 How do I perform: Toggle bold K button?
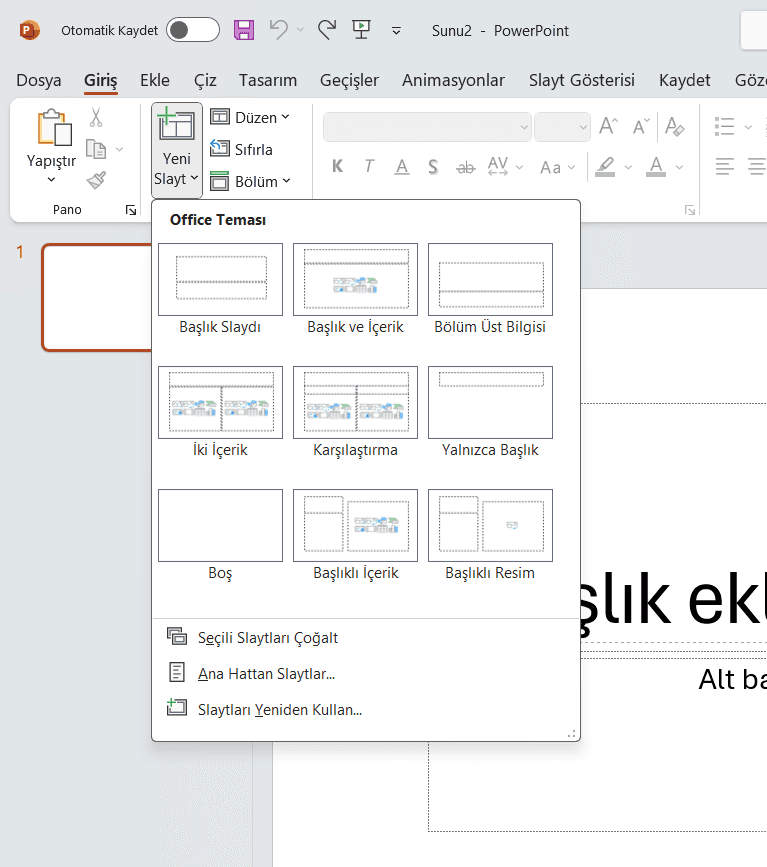(x=337, y=166)
